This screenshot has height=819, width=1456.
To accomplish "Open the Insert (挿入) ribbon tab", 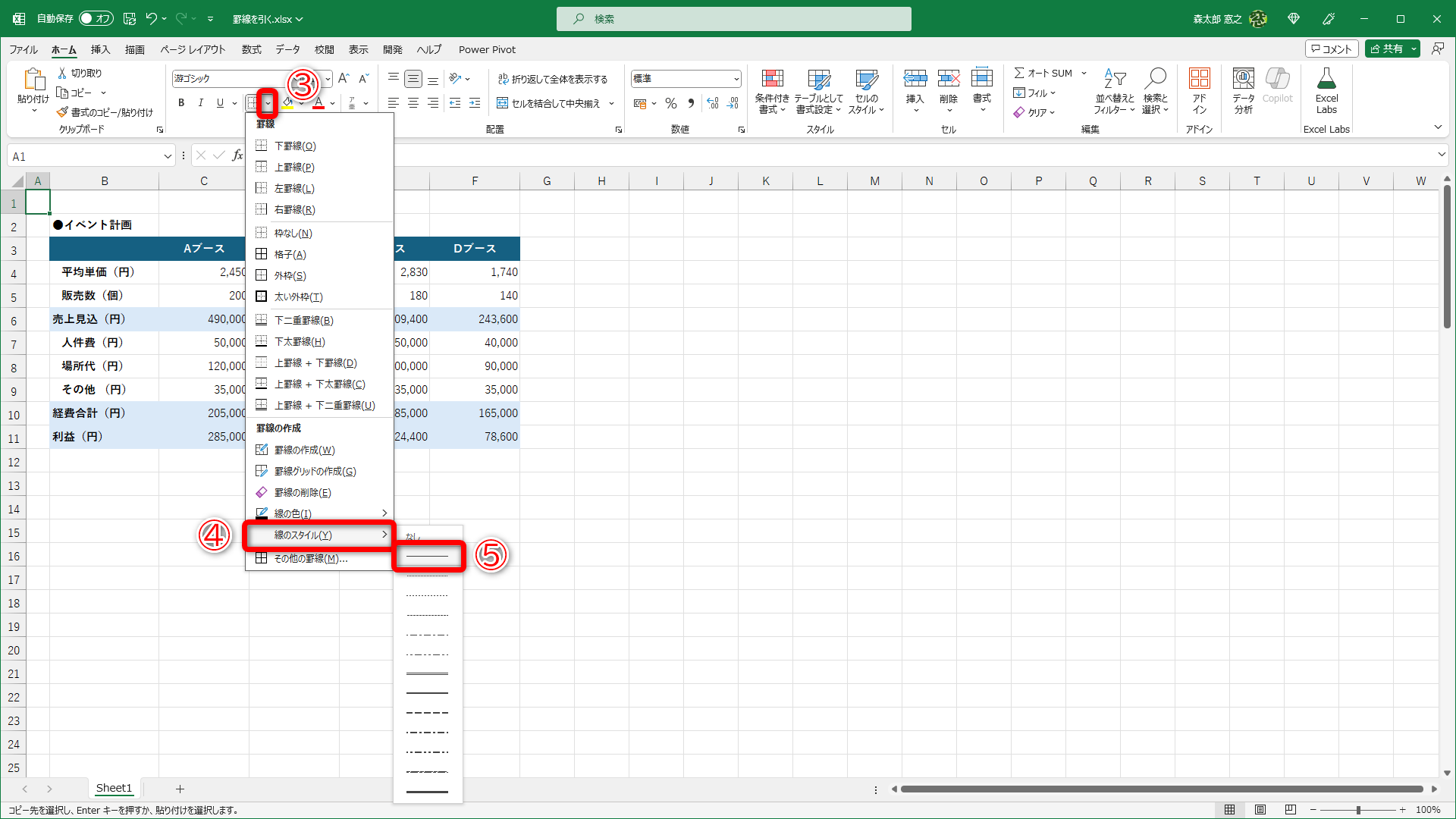I will pos(100,49).
